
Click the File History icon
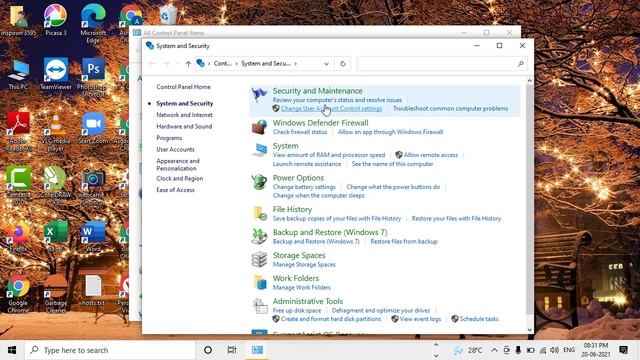260,213
